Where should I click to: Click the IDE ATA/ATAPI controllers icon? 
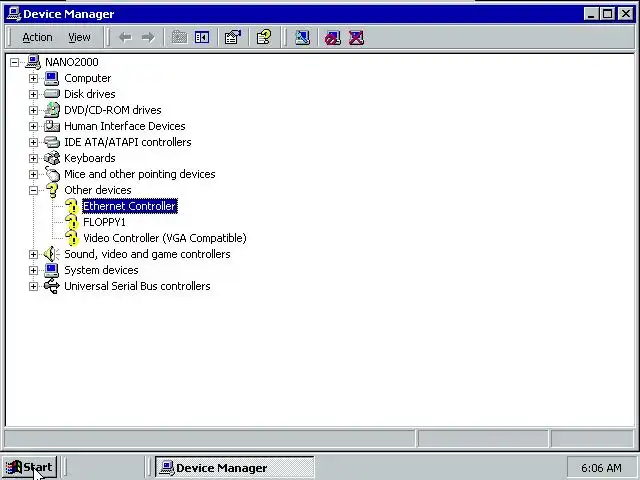coord(52,142)
